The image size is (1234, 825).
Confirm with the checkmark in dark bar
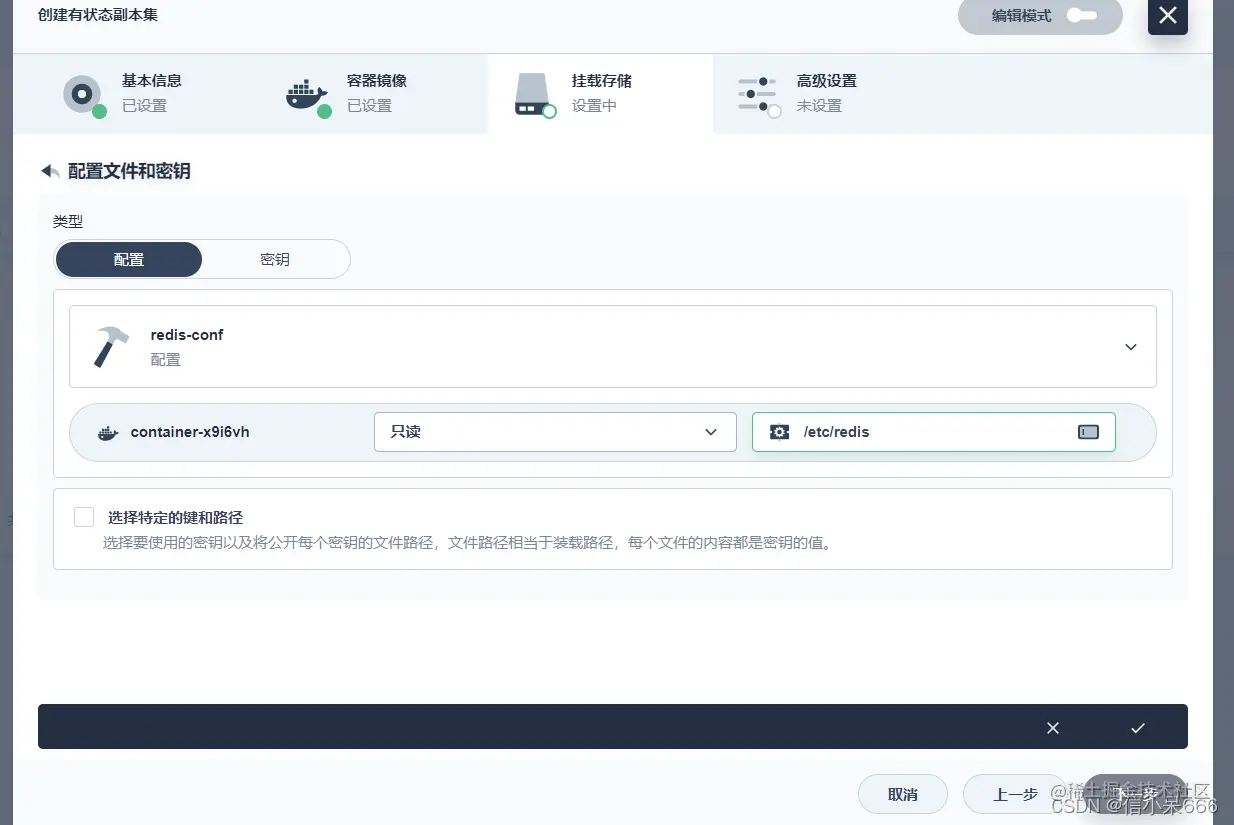(1138, 728)
